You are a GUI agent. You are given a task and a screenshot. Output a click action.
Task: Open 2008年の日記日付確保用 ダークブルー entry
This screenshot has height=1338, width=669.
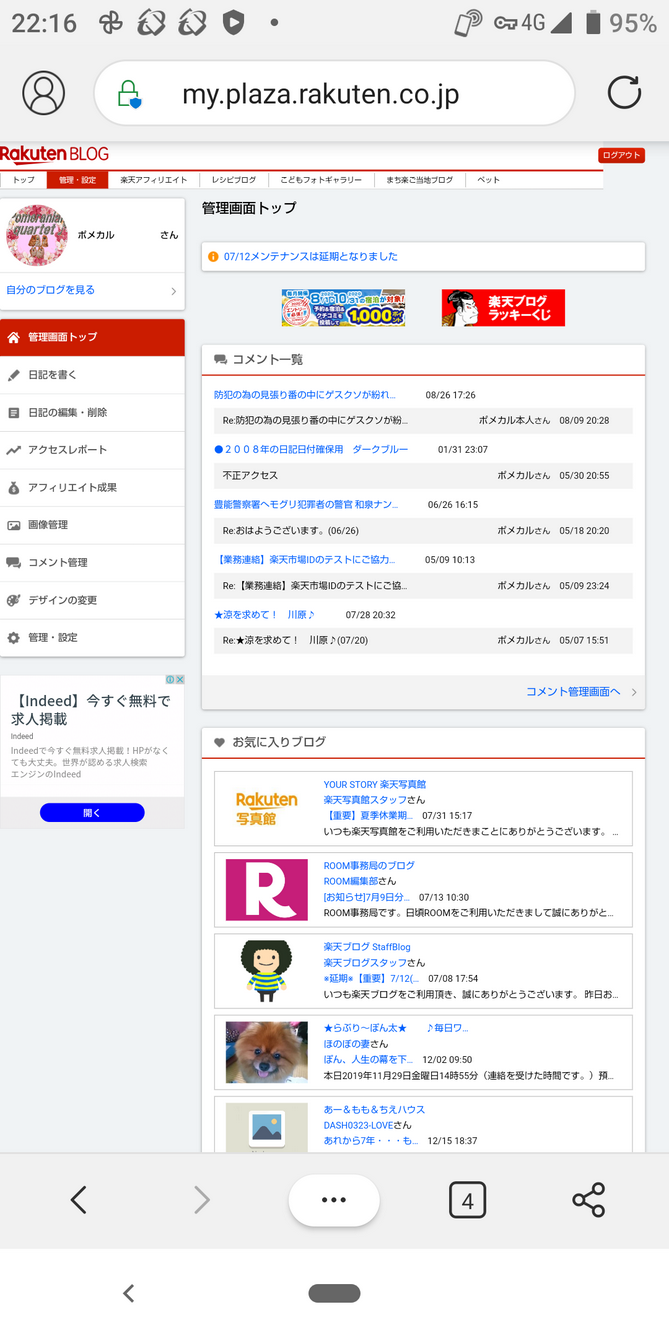[x=311, y=450]
